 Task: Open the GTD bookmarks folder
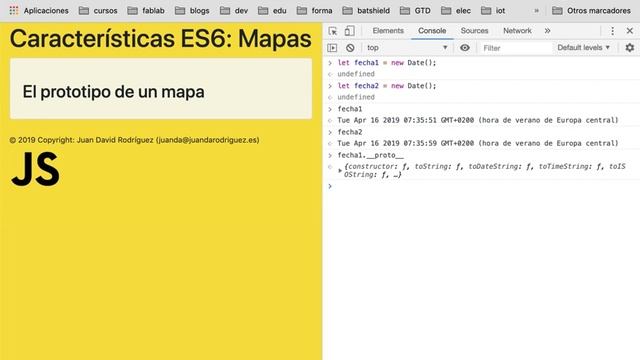(415, 11)
